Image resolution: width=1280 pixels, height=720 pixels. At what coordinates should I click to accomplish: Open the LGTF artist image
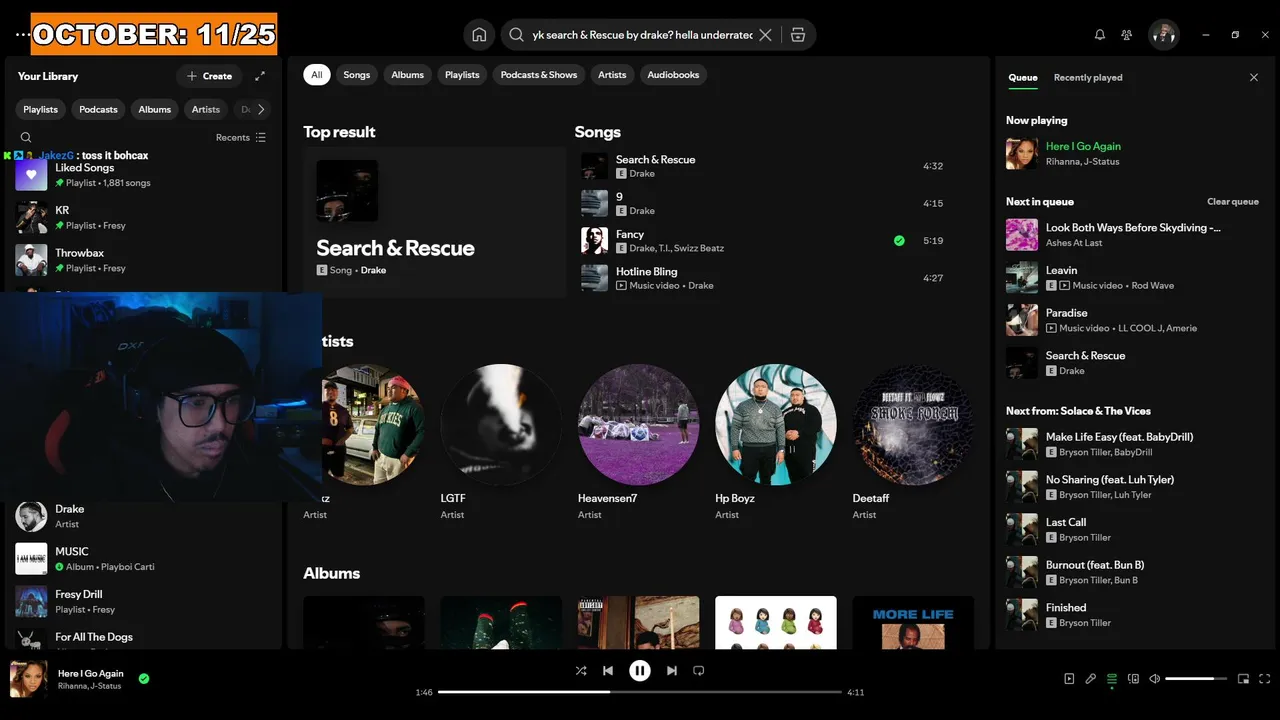[x=501, y=424]
